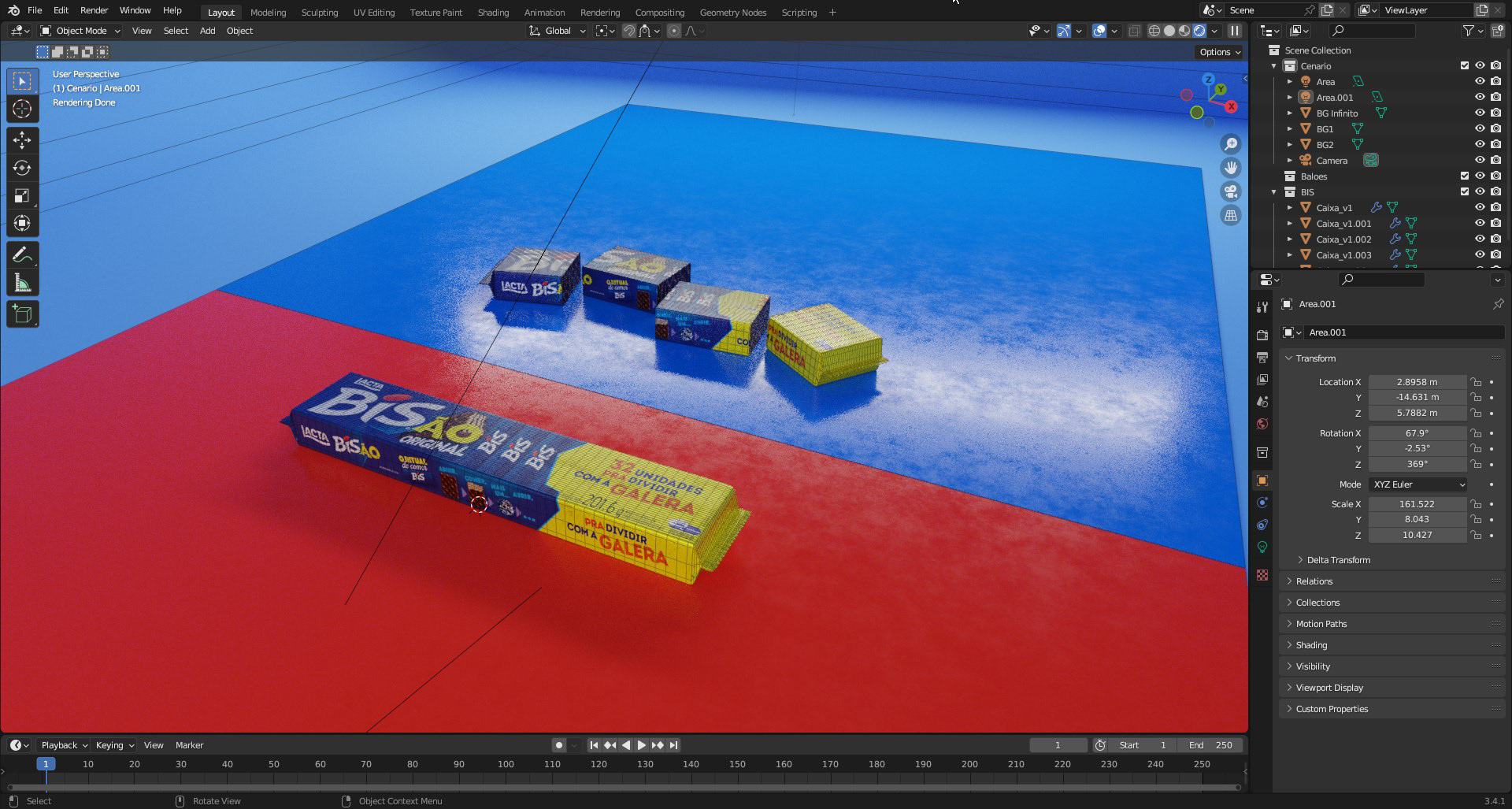
Task: Open the Options dropdown in viewport
Action: pyautogui.click(x=1219, y=52)
